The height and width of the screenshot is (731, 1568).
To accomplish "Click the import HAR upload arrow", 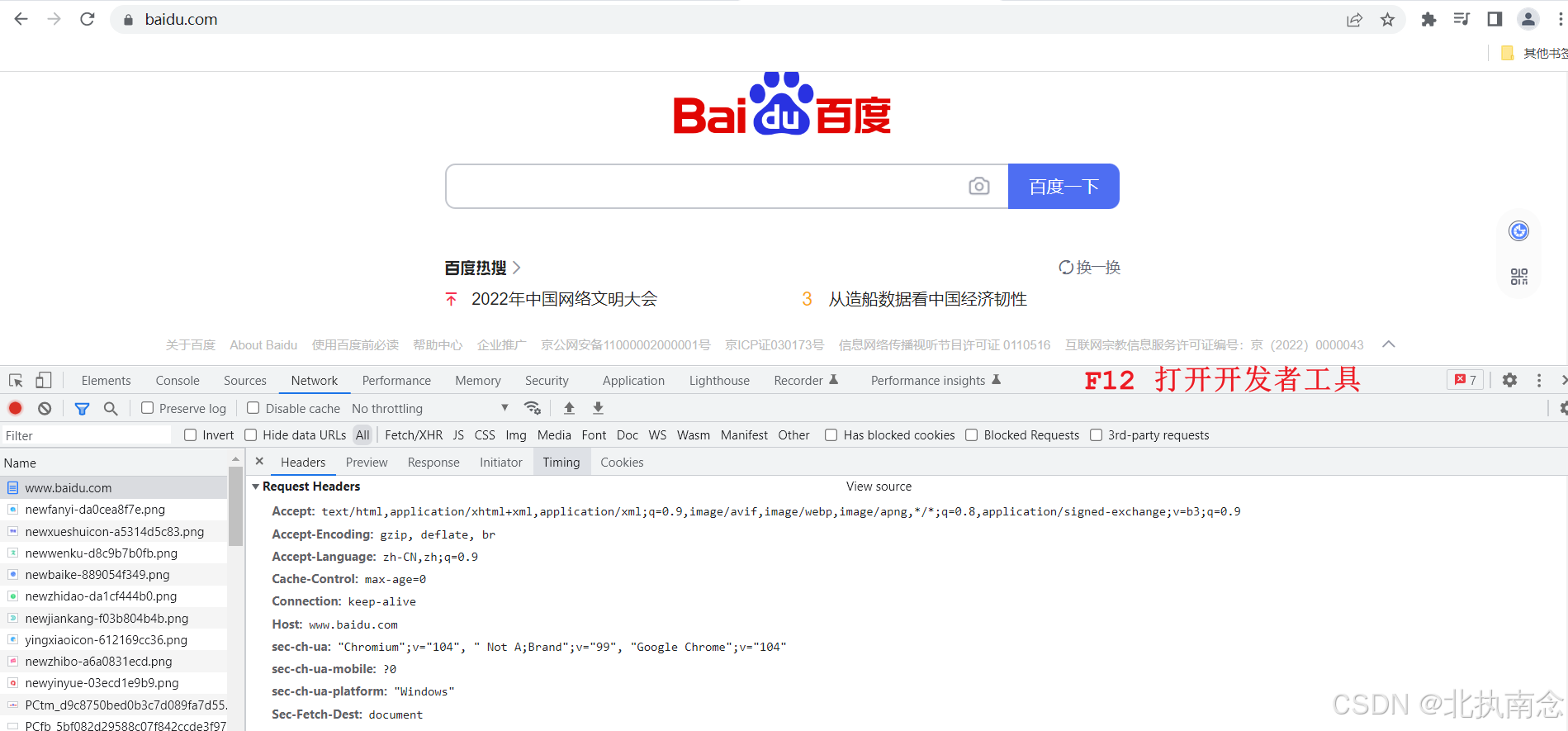I will 569,408.
